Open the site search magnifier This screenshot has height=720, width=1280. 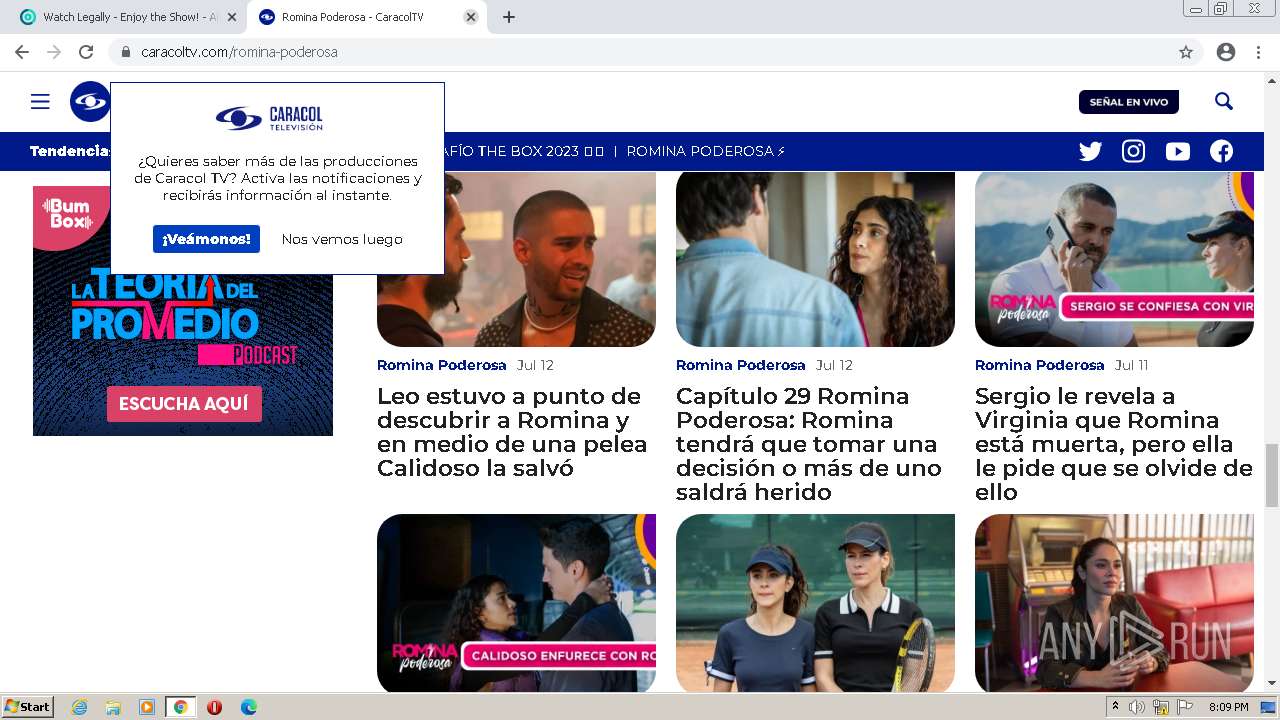click(1224, 101)
